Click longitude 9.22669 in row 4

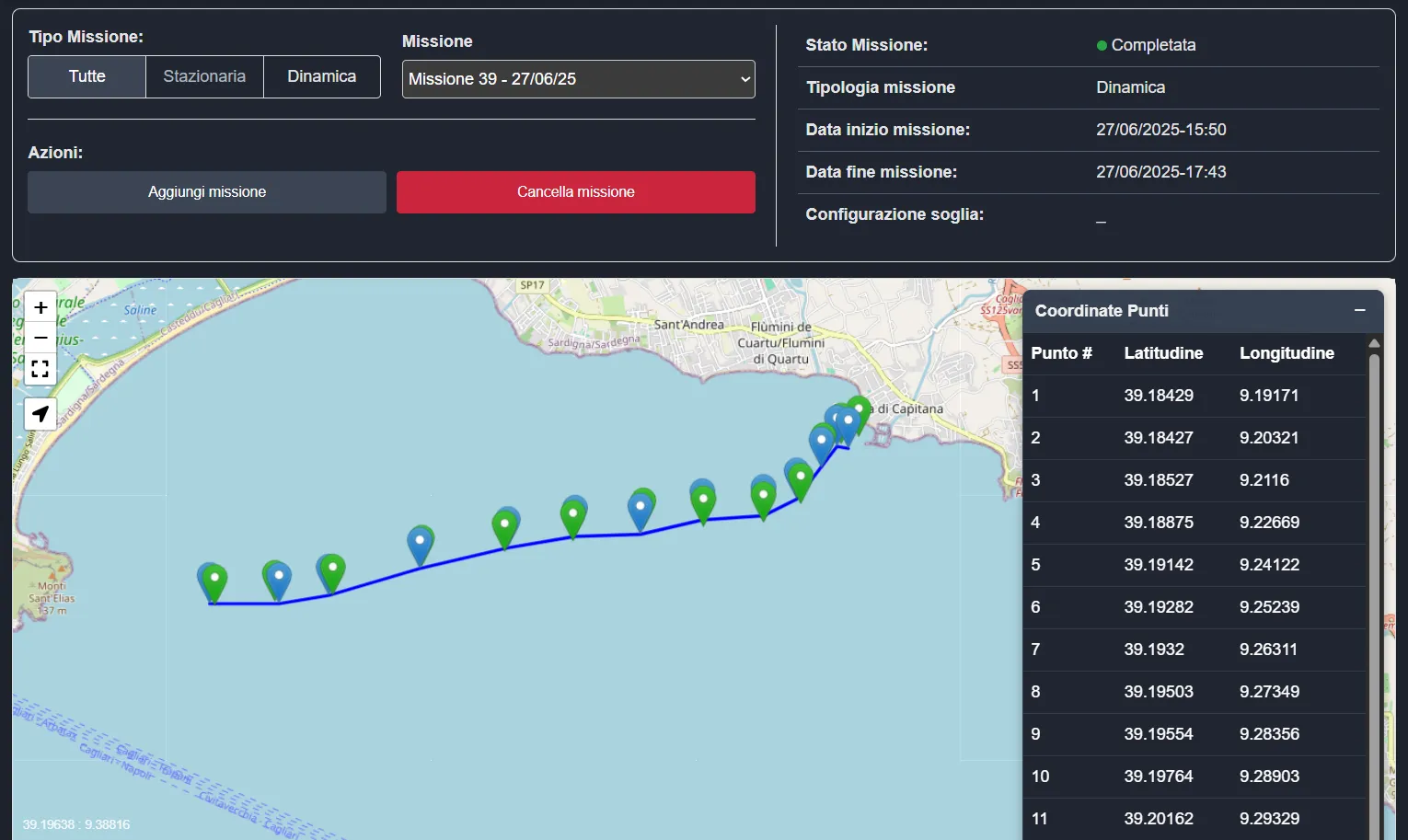[x=1269, y=523]
